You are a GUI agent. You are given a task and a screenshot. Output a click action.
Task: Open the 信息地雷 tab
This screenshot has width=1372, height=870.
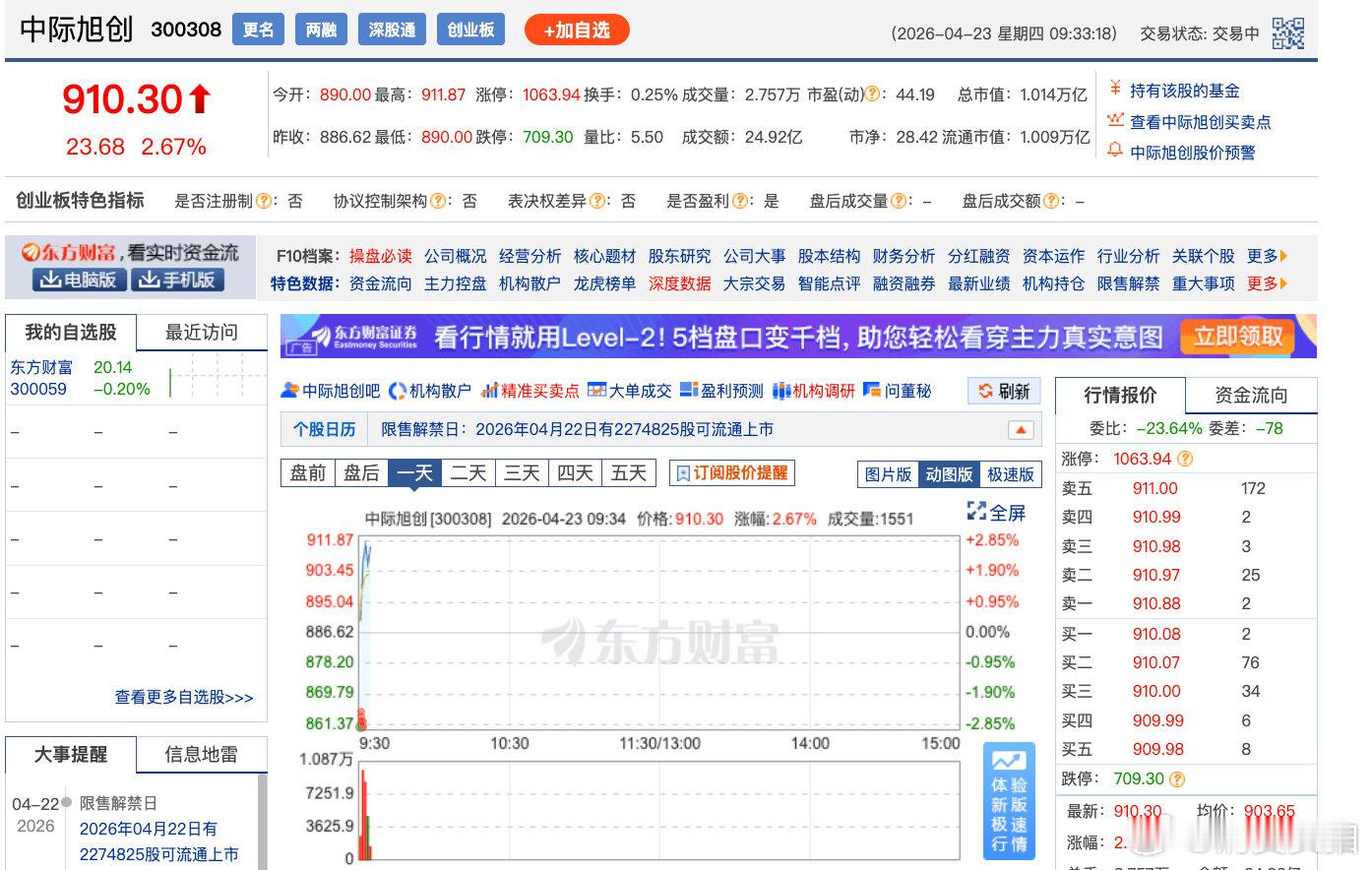(x=202, y=754)
